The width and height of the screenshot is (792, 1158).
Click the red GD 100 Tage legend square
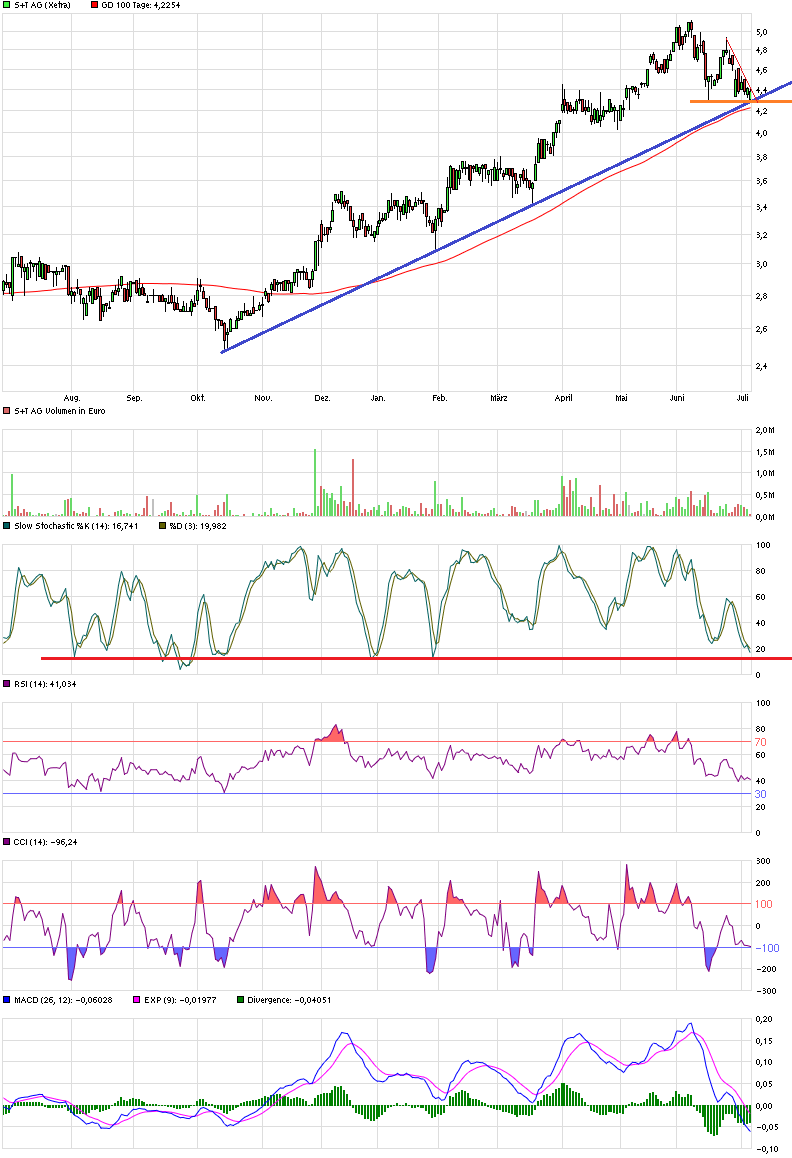pyautogui.click(x=95, y=6)
